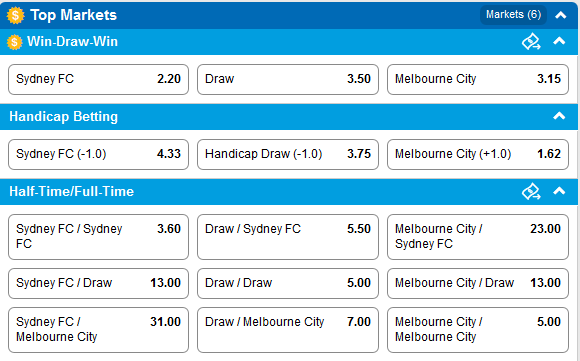Collapse the Handicap Betting market
The width and height of the screenshot is (580, 361).
(x=559, y=116)
